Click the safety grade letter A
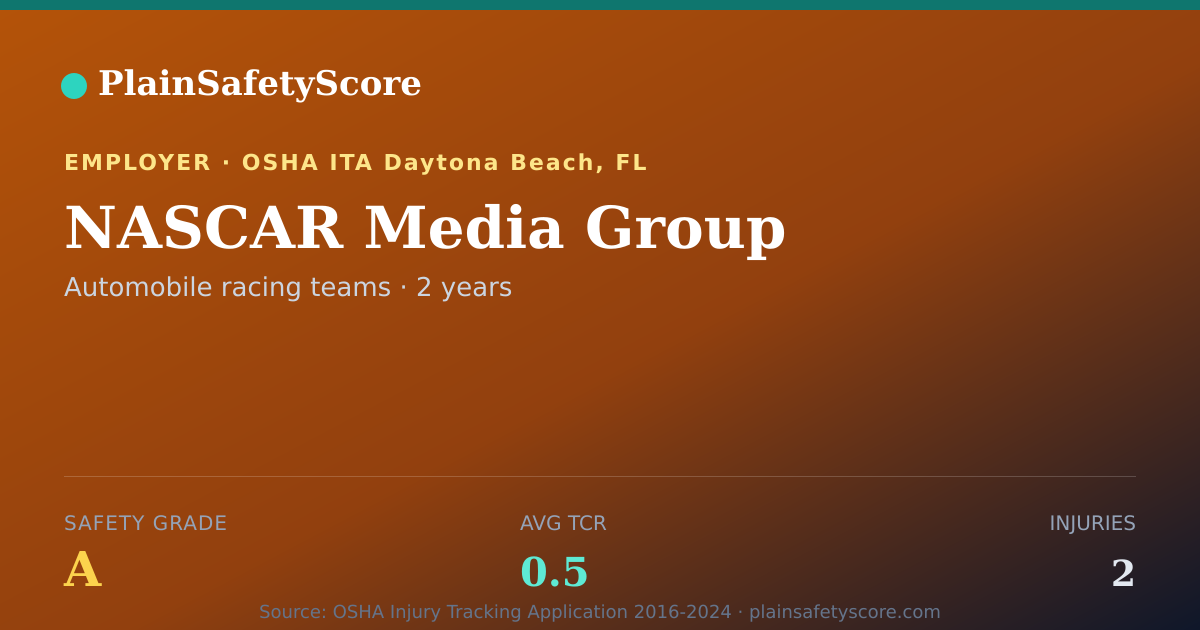This screenshot has height=630, width=1200. pos(82,571)
